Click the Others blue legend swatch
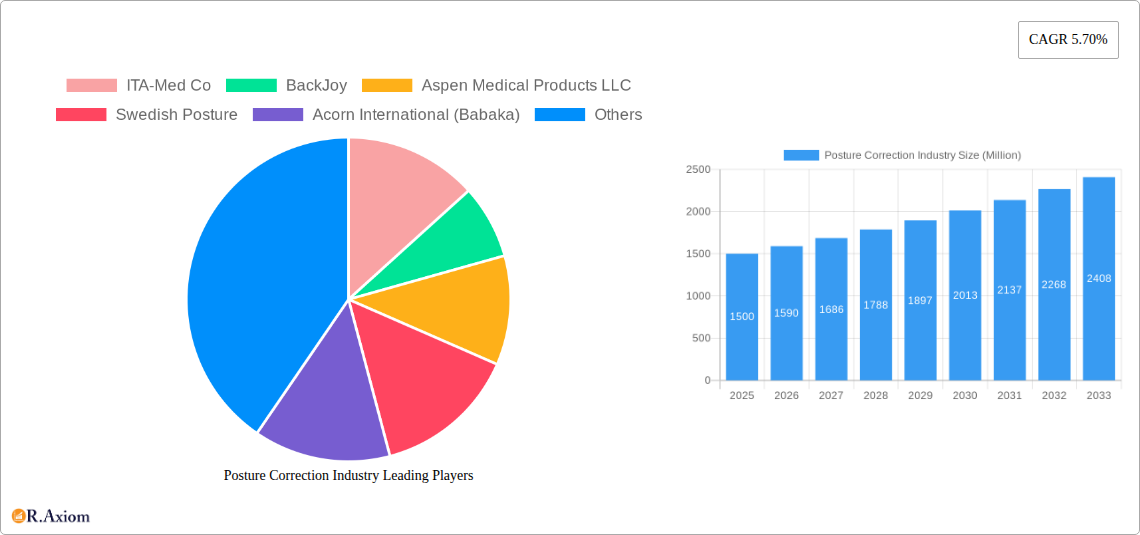This screenshot has width=1140, height=535. [560, 115]
